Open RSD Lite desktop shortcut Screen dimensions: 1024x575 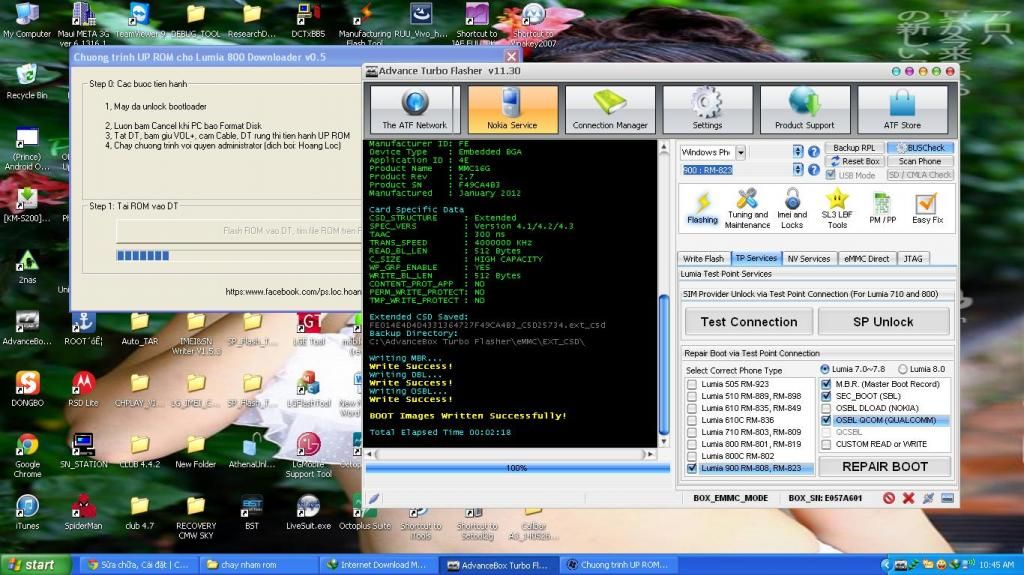(83, 389)
